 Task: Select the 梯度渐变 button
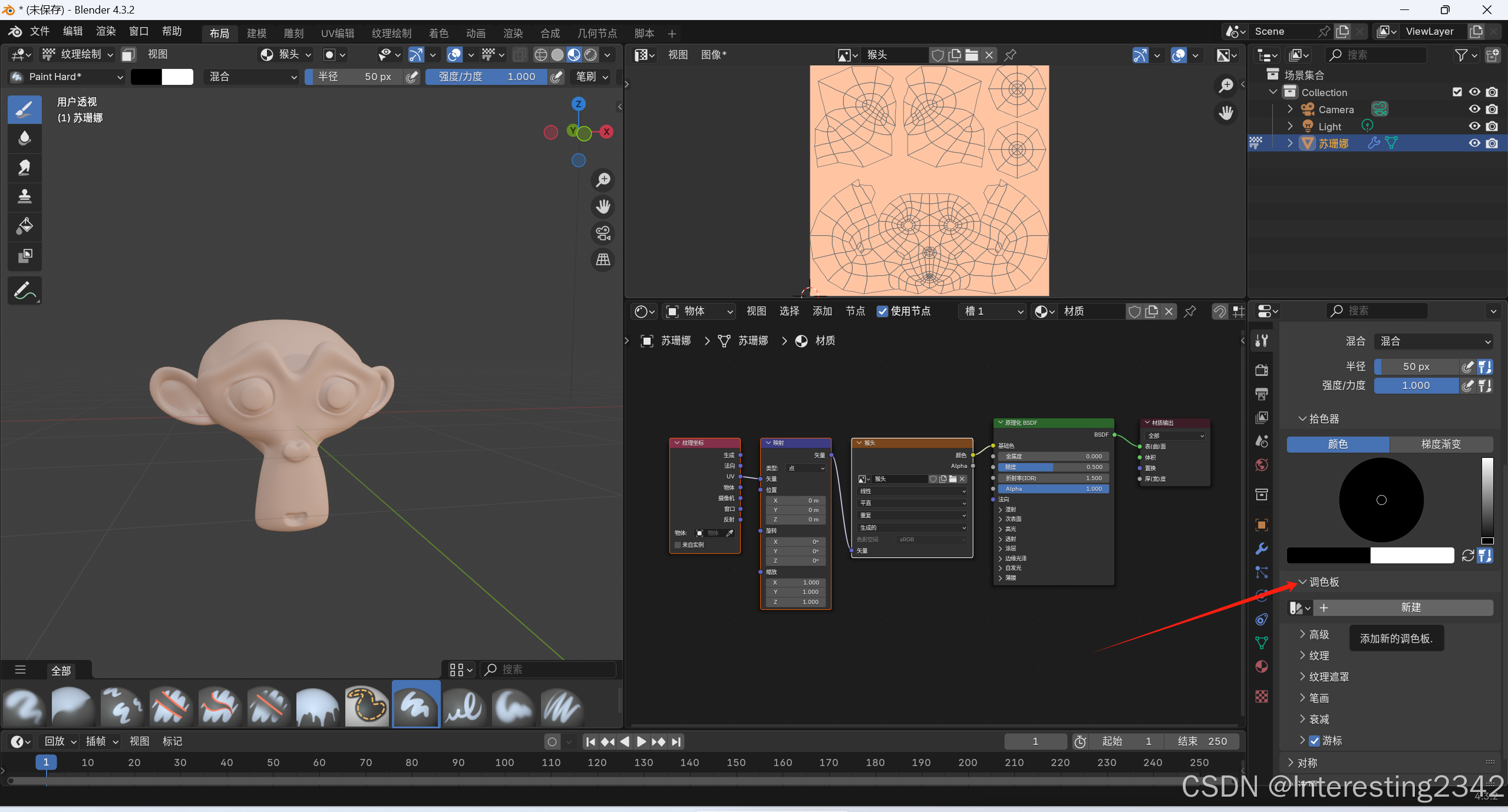tap(1440, 444)
